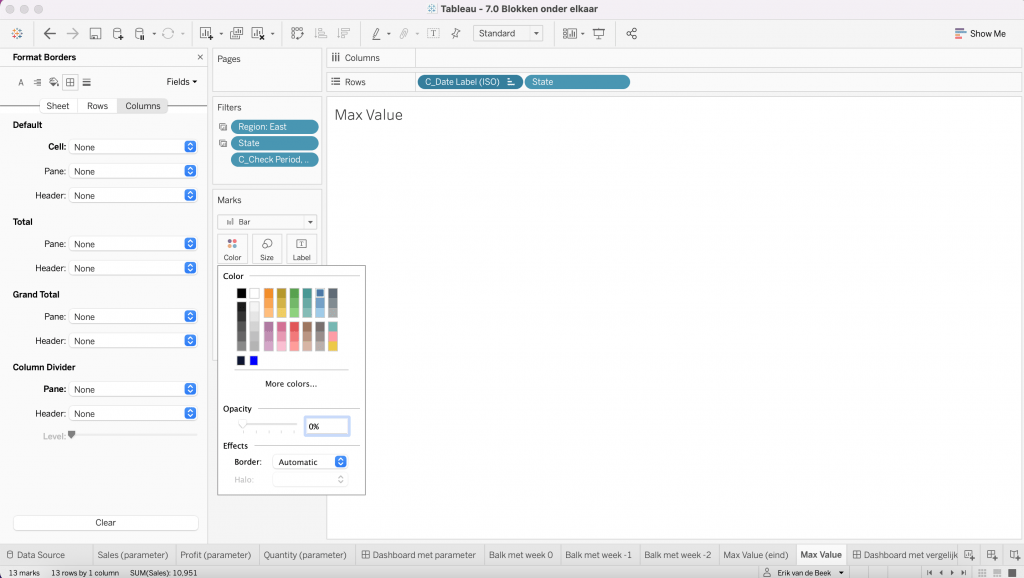The height and width of the screenshot is (578, 1024).
Task: Switch to the Rows tab in Format Borders
Action: tap(97, 106)
